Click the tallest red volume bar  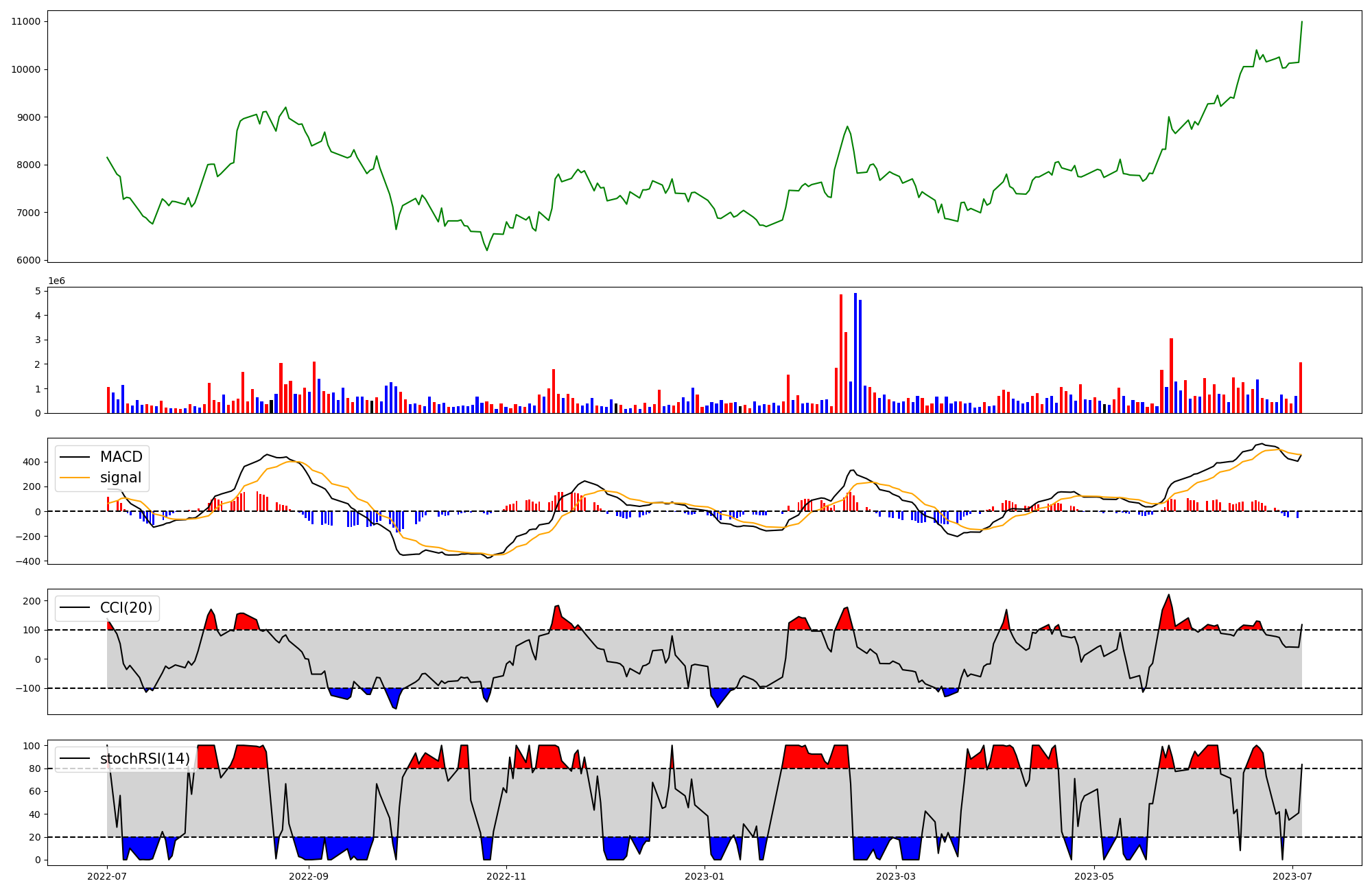click(841, 353)
